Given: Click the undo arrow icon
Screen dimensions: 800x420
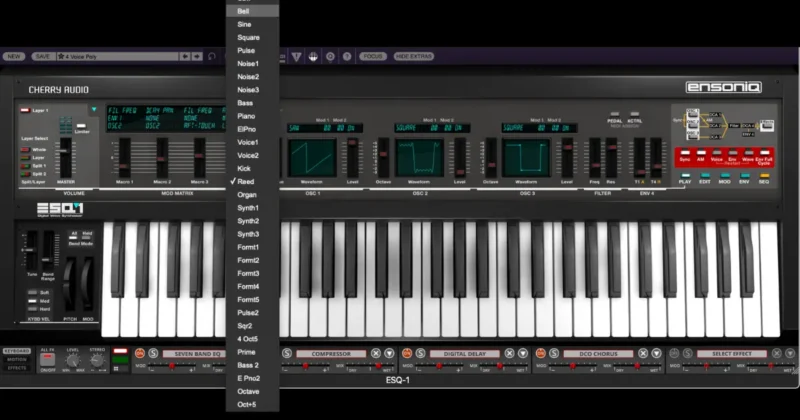Looking at the screenshot, I should [212, 57].
